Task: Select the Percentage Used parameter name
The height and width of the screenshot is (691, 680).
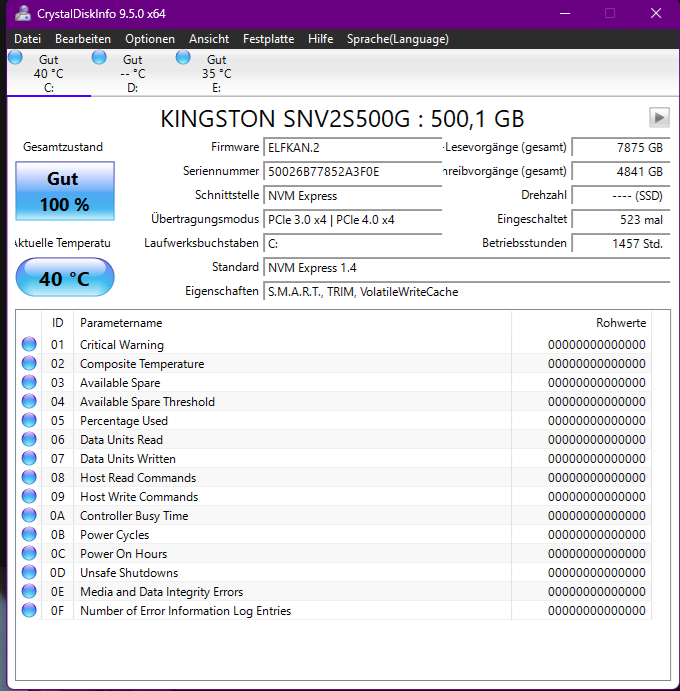Action: point(124,420)
